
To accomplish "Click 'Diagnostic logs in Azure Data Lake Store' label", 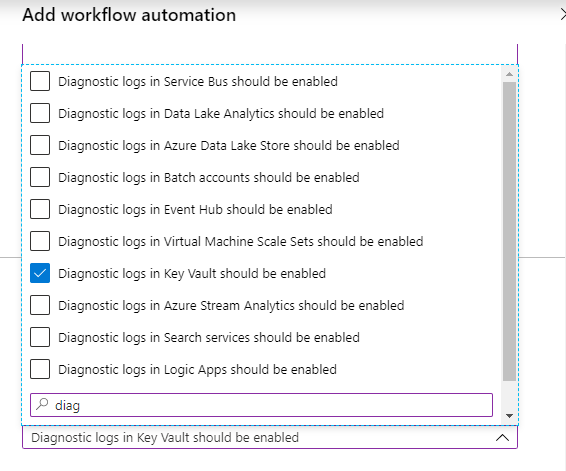I will pos(229,145).
